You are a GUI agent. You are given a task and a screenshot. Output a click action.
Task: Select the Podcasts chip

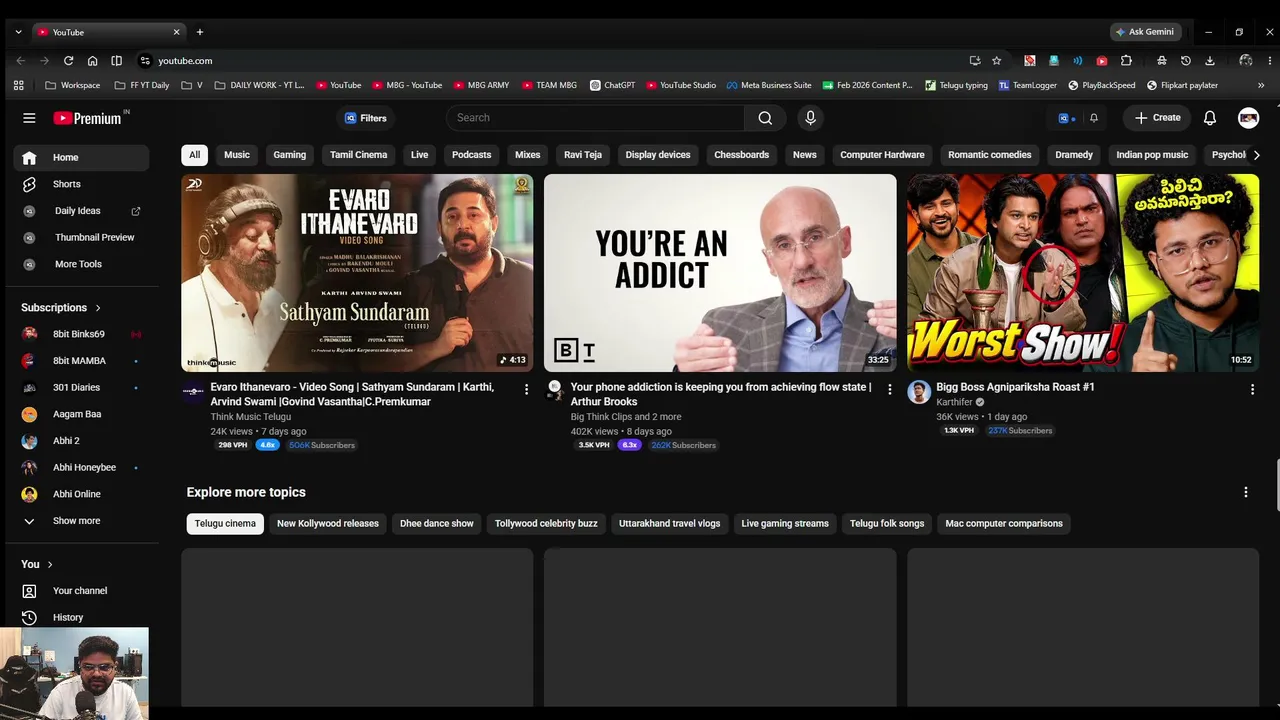click(472, 155)
